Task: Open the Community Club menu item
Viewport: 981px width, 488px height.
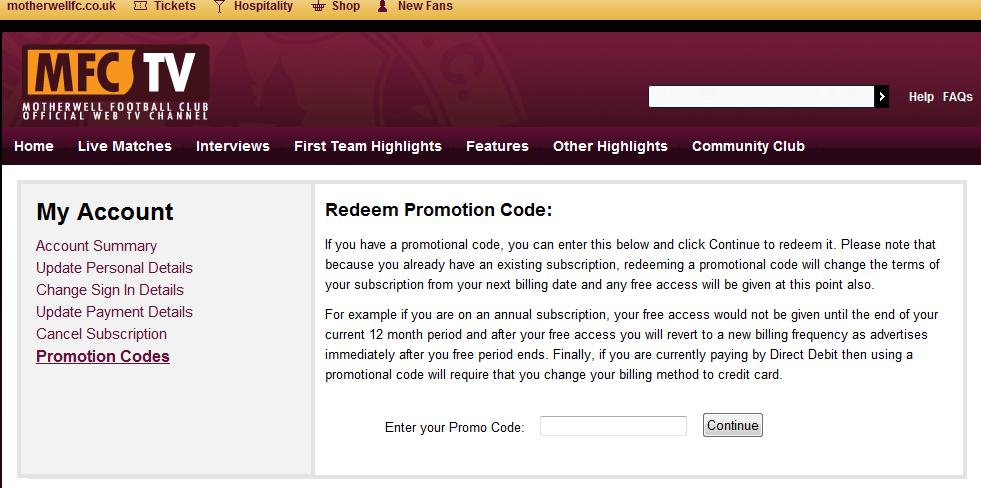Action: click(x=748, y=146)
